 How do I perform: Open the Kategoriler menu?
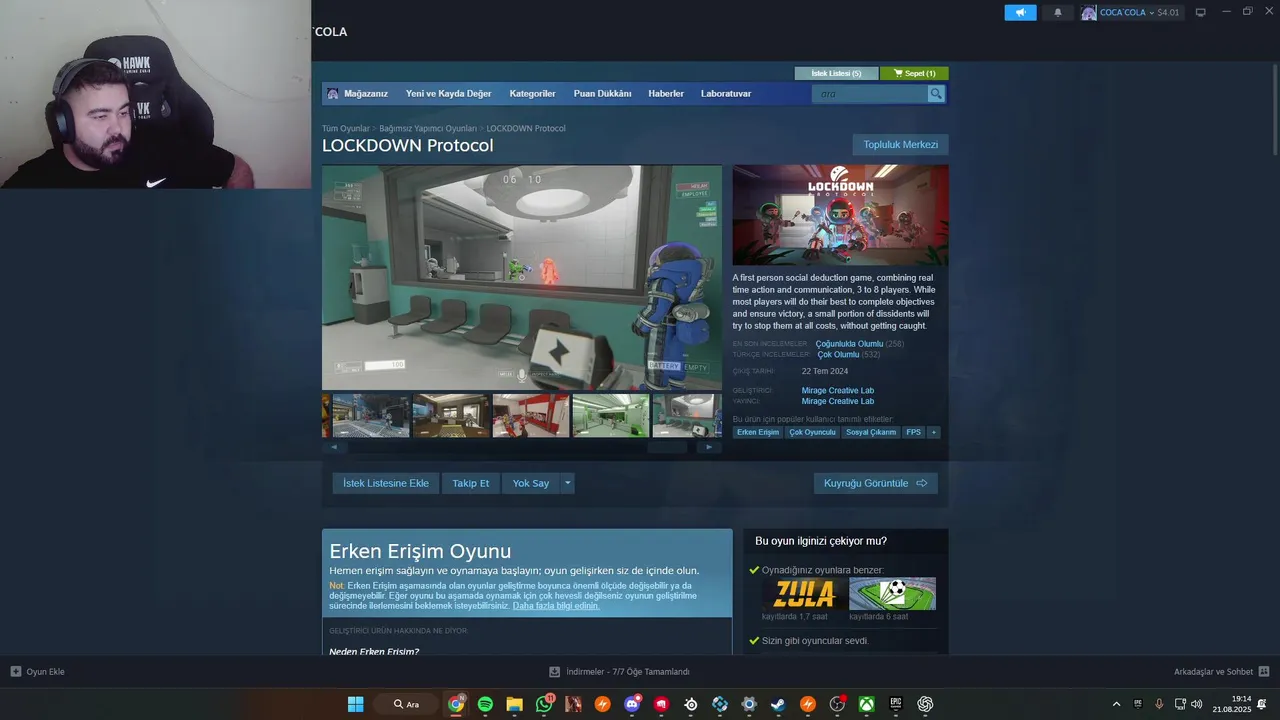(532, 94)
